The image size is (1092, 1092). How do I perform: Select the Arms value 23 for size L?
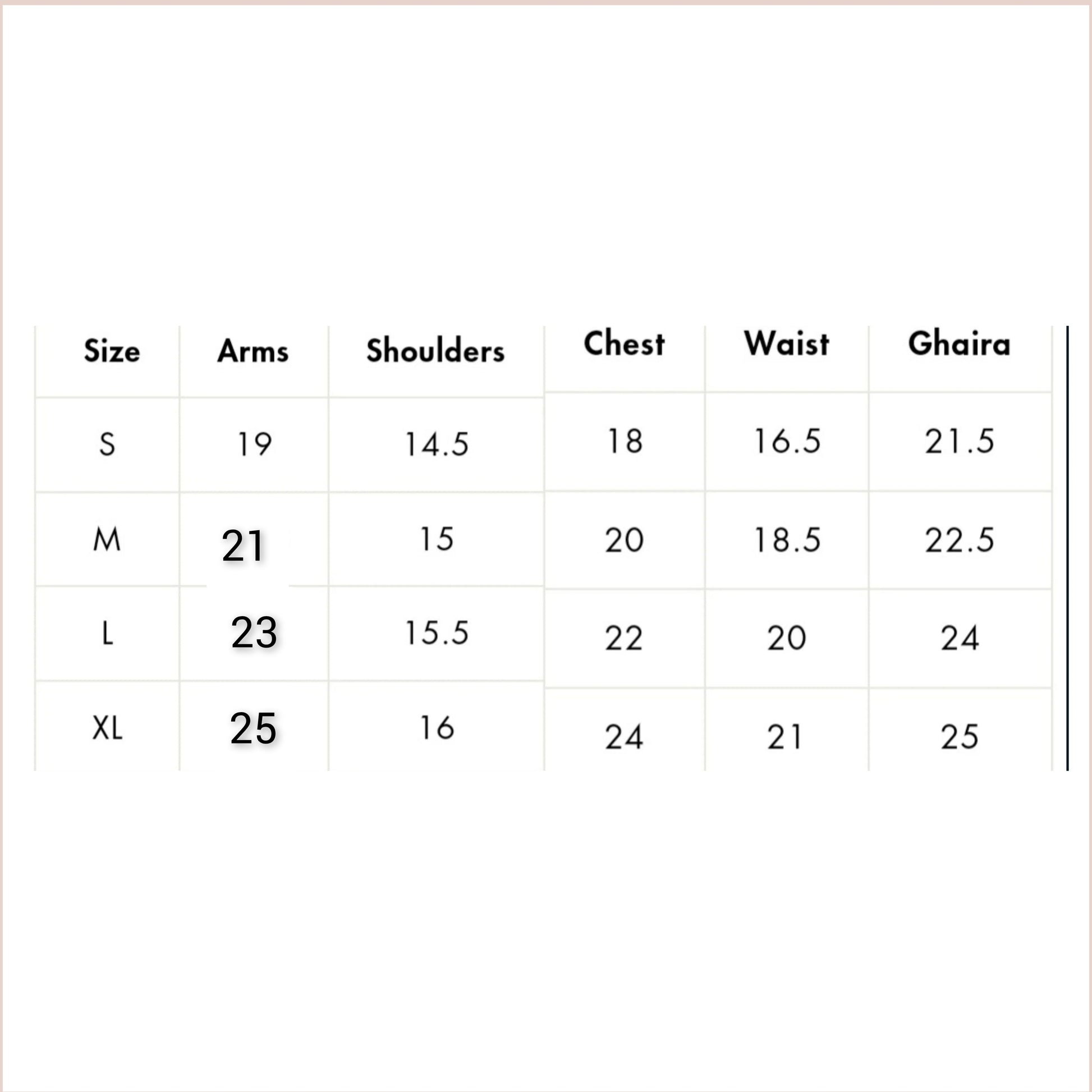(x=254, y=632)
